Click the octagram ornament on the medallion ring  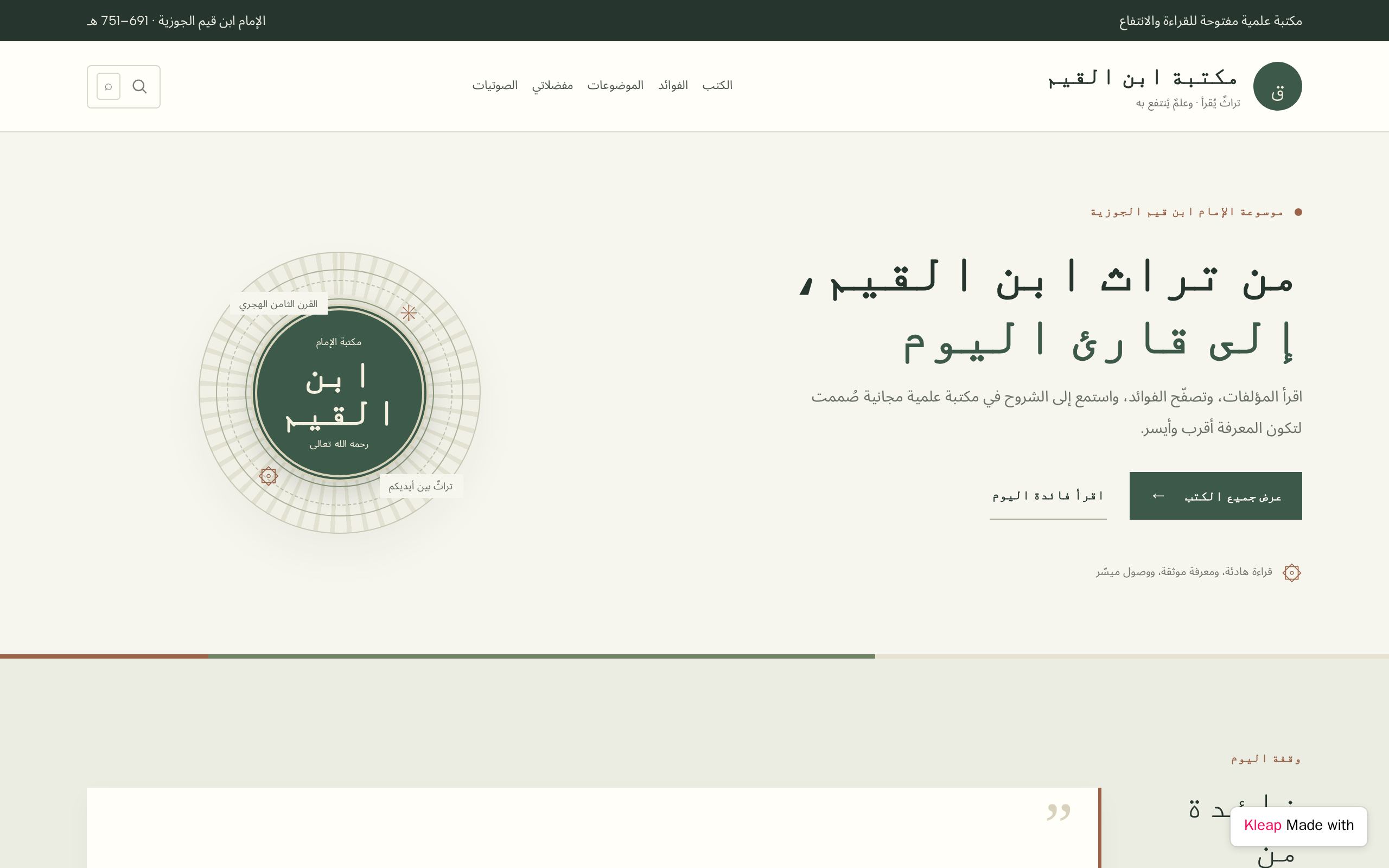[x=268, y=476]
